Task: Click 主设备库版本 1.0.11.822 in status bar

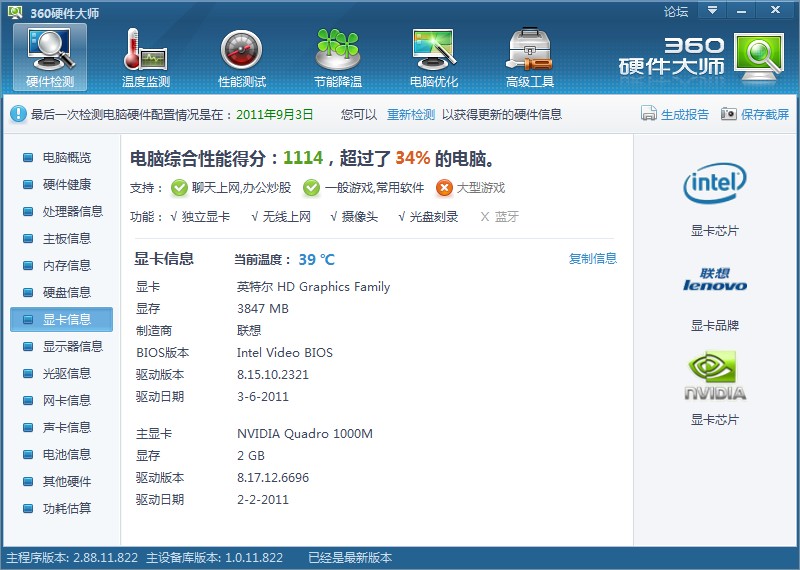Action: click(x=214, y=558)
